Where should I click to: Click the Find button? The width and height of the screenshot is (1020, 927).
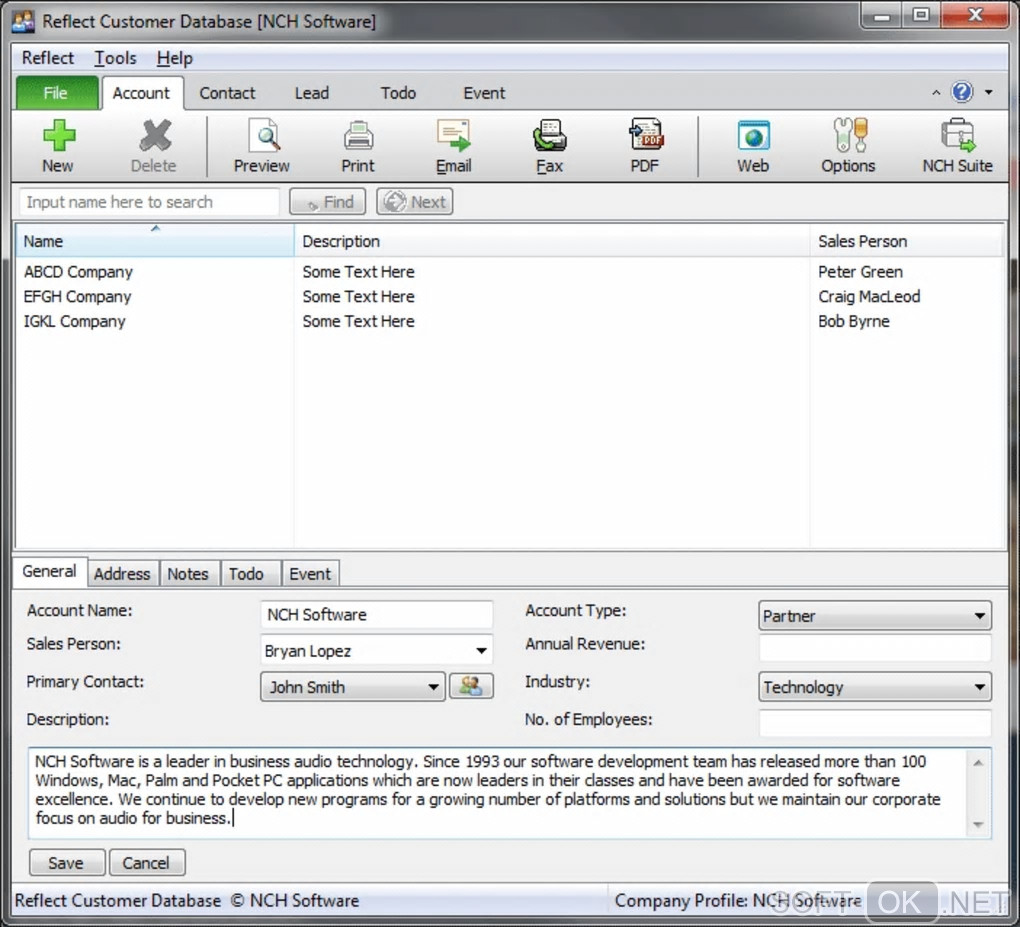(x=328, y=202)
